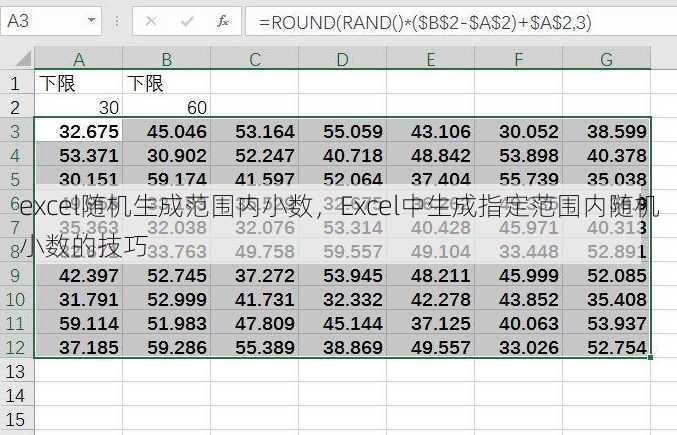
Task: Click the cell showing 47.809
Action: click(255, 323)
